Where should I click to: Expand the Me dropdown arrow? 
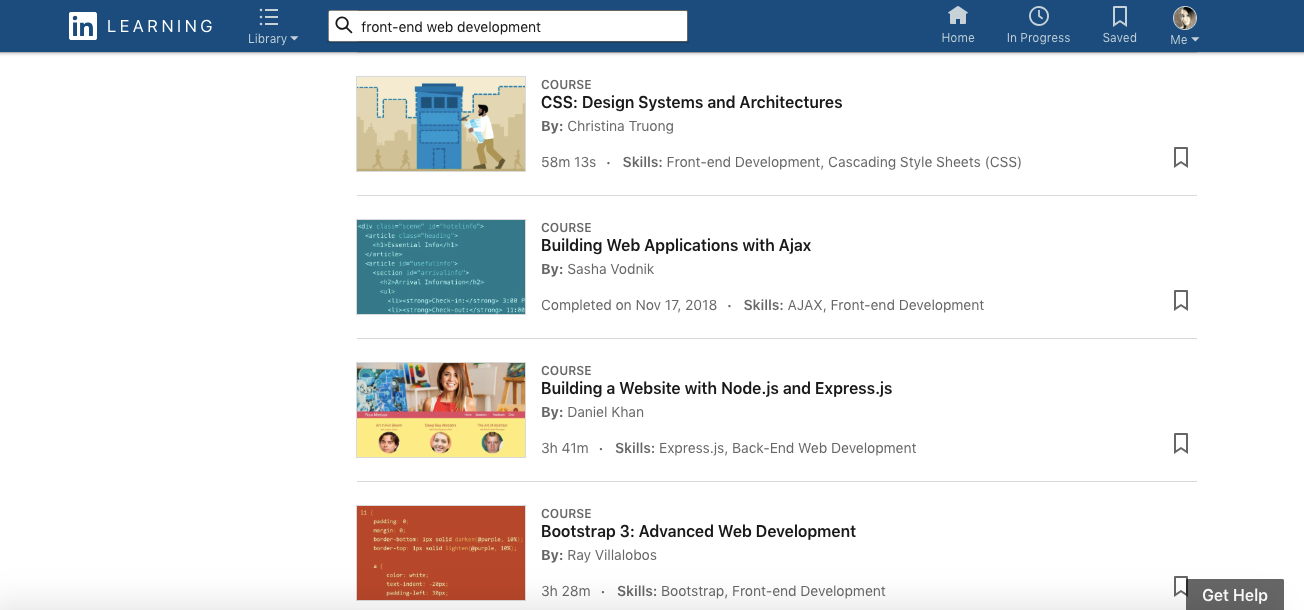click(1195, 40)
